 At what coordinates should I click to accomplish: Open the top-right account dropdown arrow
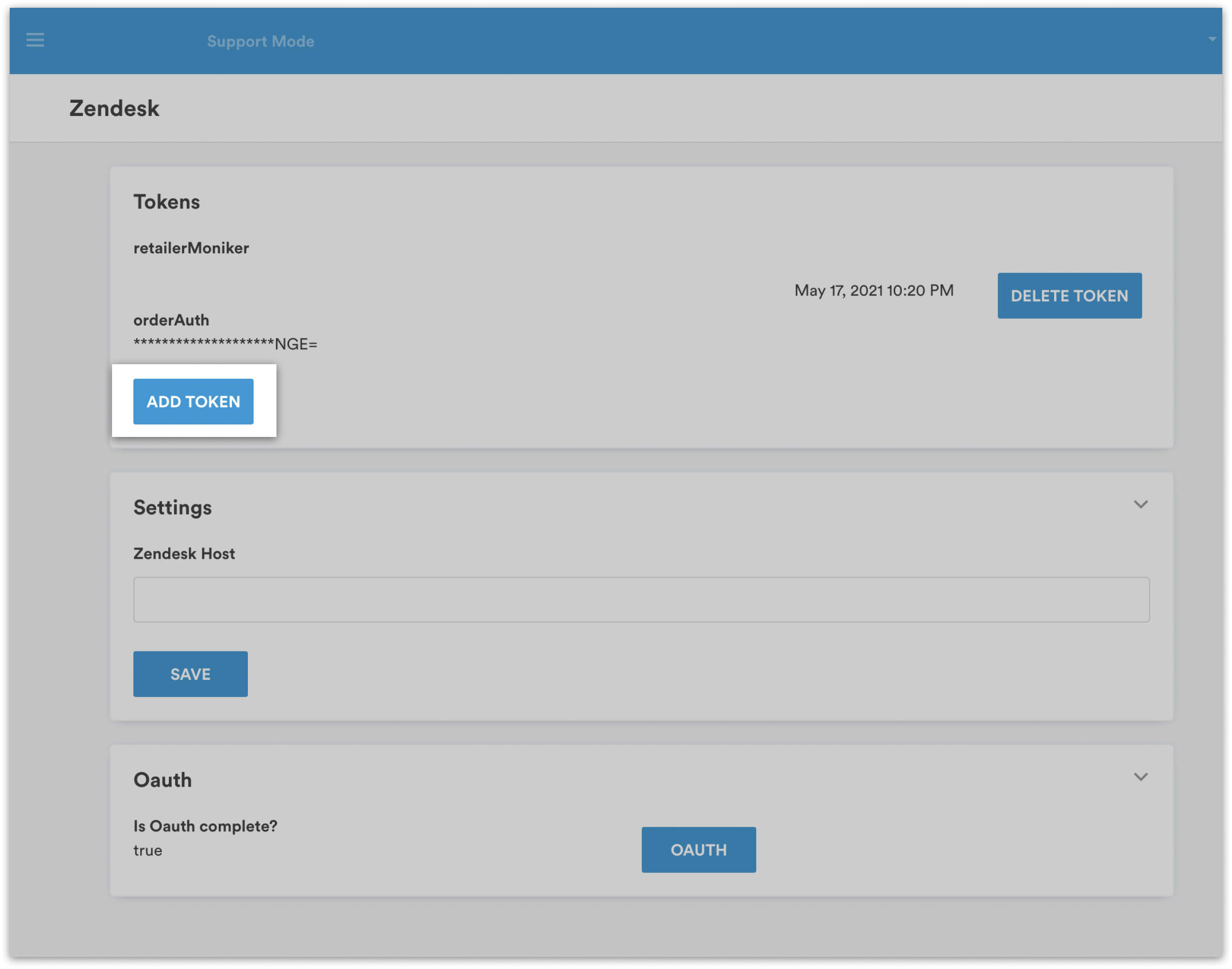point(1212,39)
